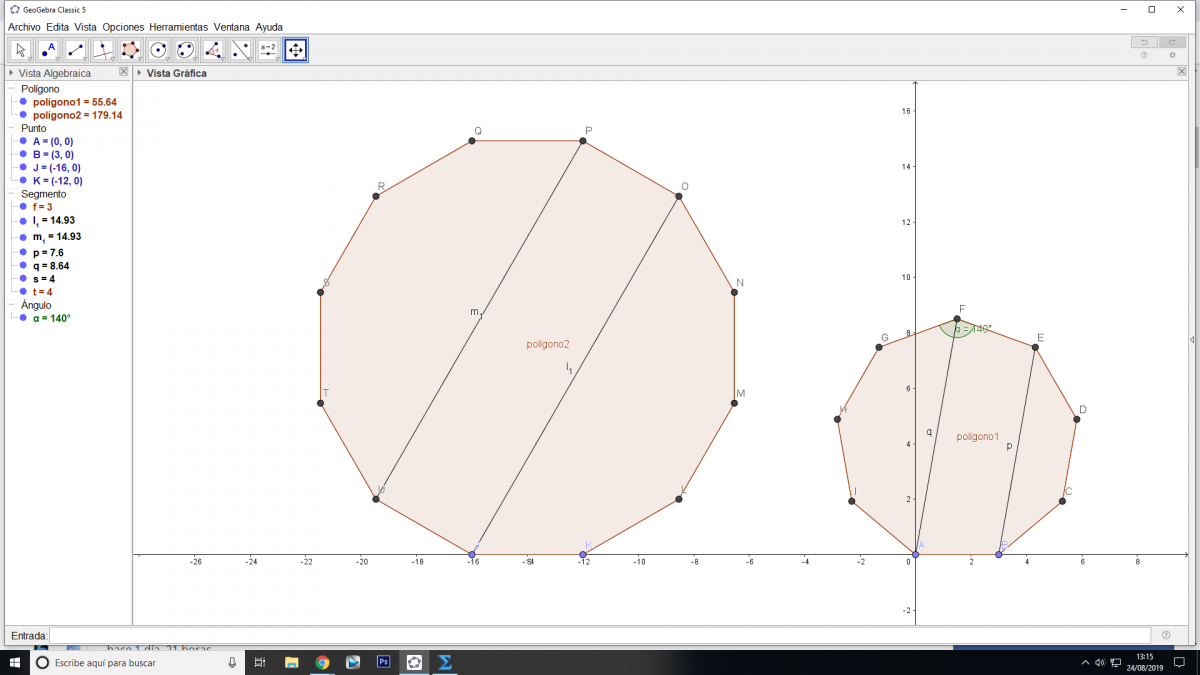The width and height of the screenshot is (1200, 675).
Task: Collapse the Punto group
Action: [12, 128]
